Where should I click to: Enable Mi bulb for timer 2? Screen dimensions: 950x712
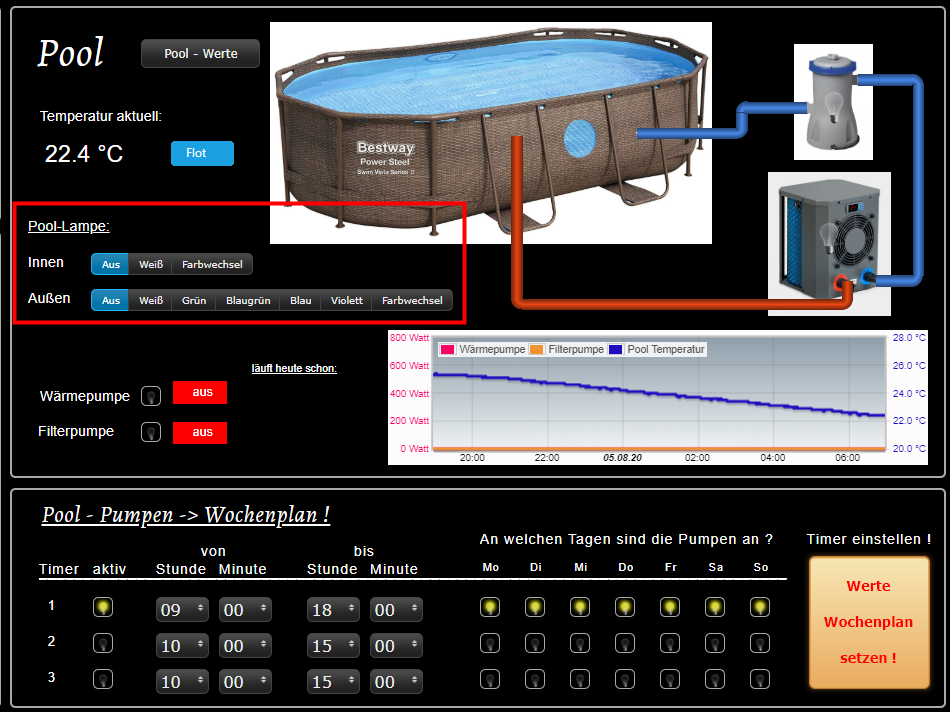click(x=580, y=643)
